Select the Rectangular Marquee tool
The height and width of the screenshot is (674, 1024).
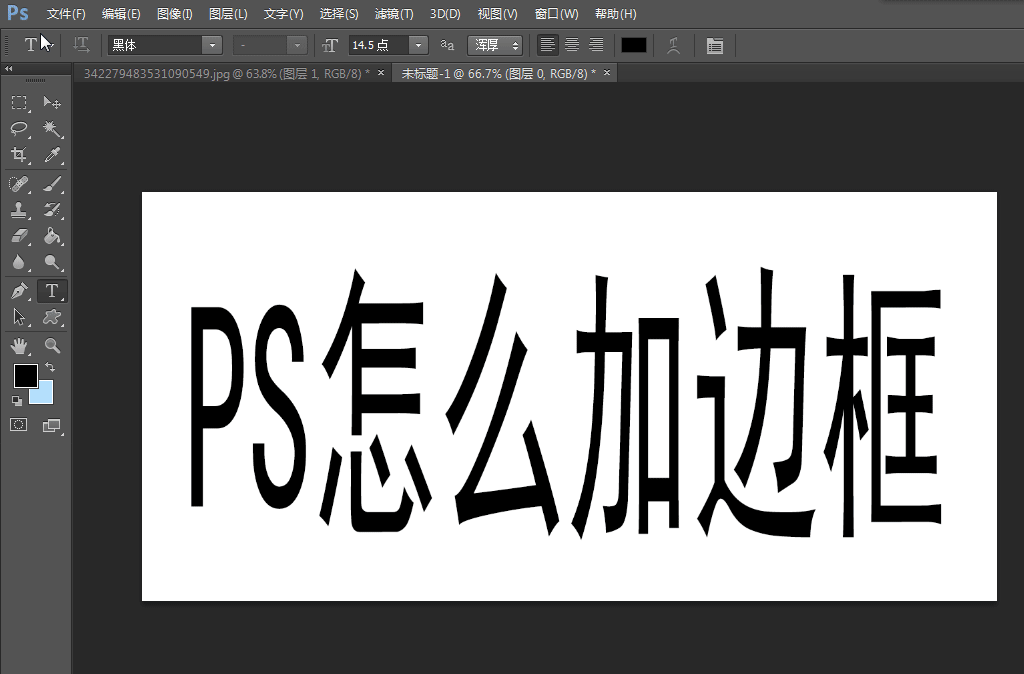tap(20, 102)
